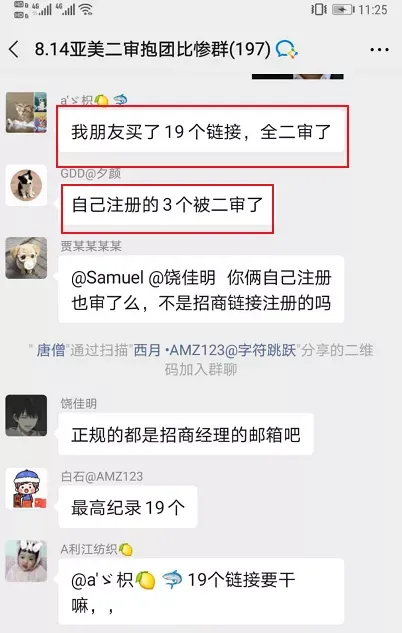Tap the message 正规的都是招商经理的邮箱吧
This screenshot has width=402, height=633.
186,435
